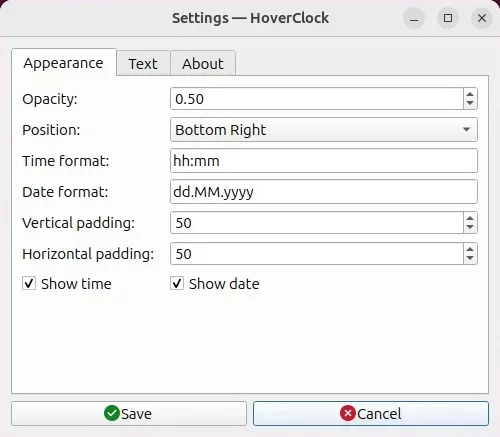Screen dimensions: 500x437
Task: Minimize the Settings window
Action: point(414,18)
